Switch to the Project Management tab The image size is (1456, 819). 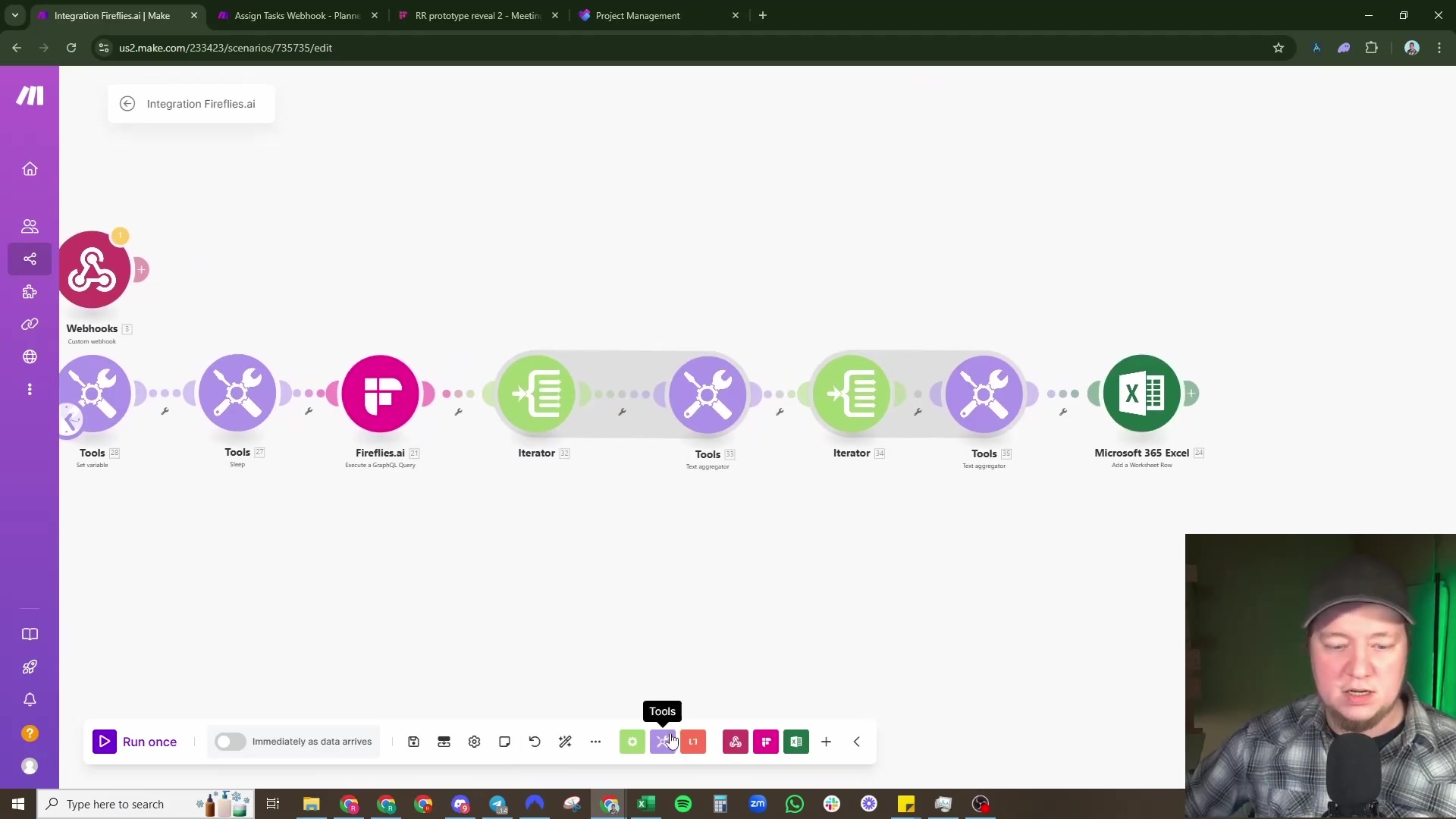pos(659,15)
